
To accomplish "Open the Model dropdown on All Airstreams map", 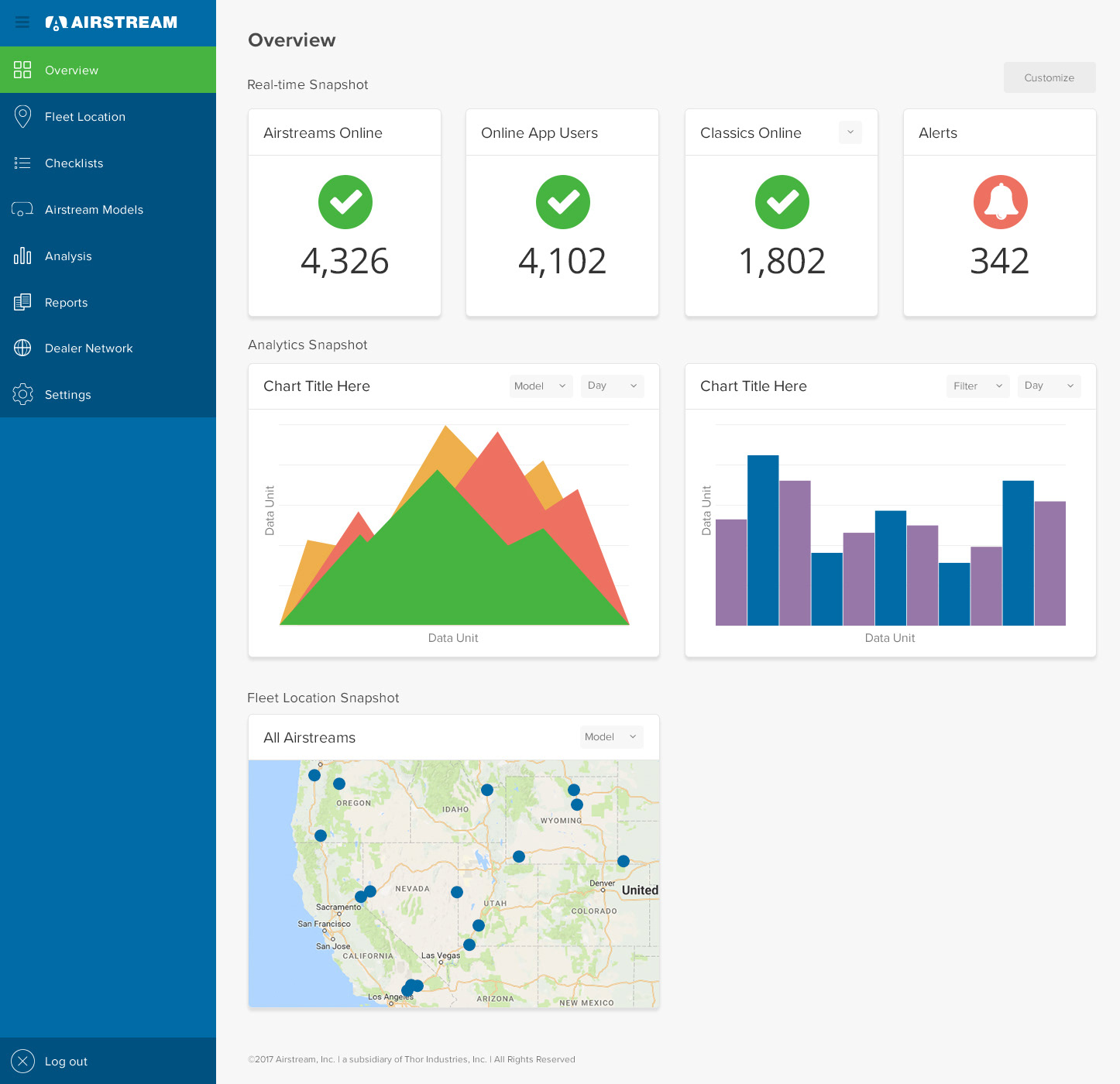I will tap(612, 737).
